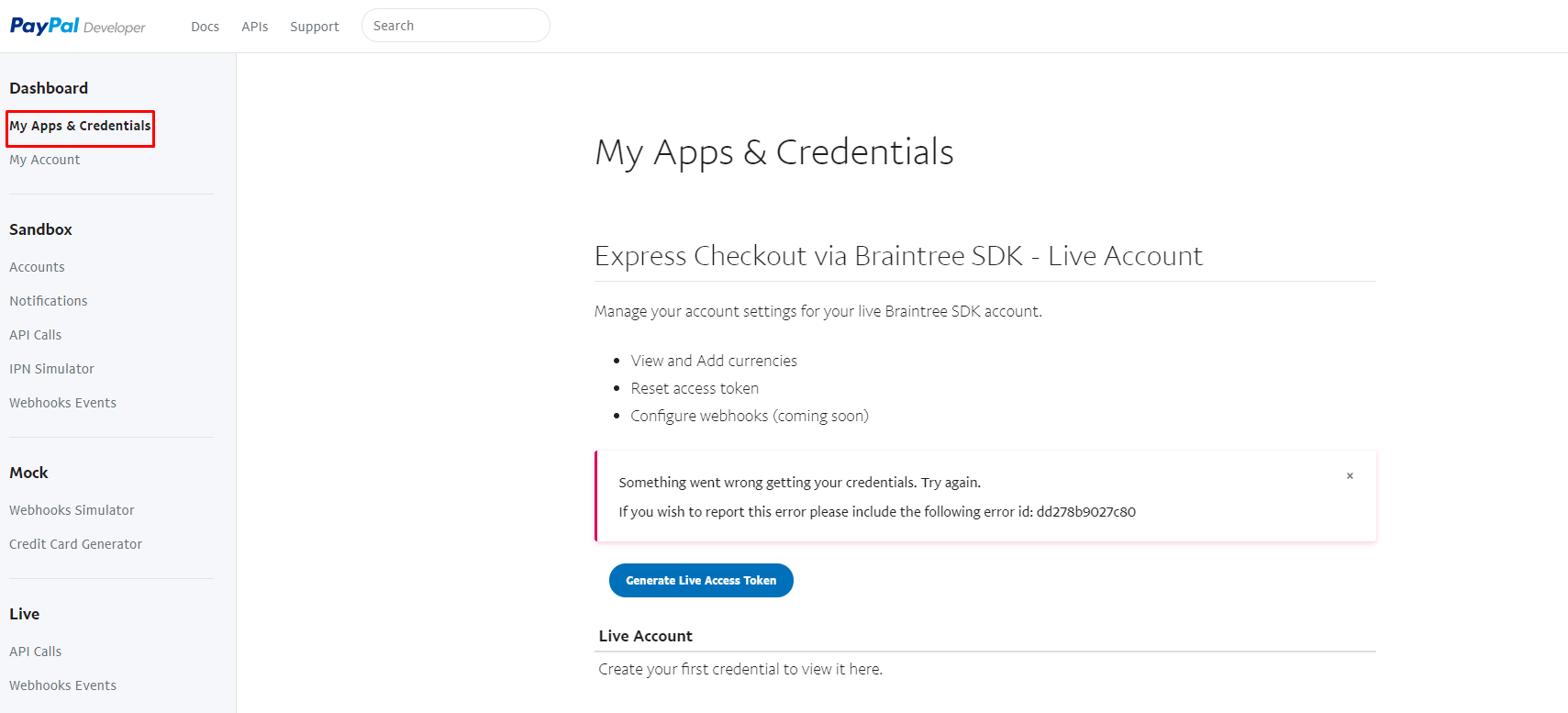
Task: Open Live API Calls
Action: click(x=36, y=652)
